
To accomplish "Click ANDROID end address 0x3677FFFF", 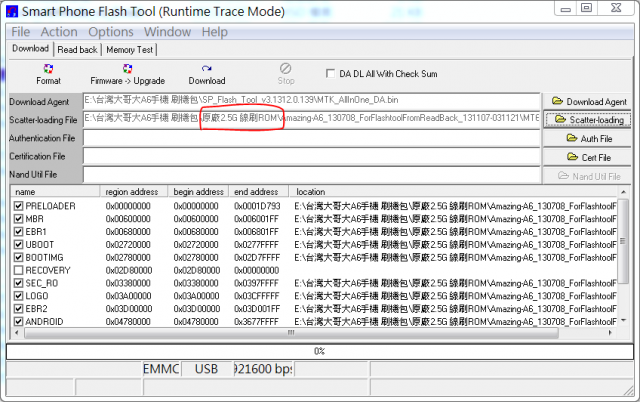I will pos(257,322).
